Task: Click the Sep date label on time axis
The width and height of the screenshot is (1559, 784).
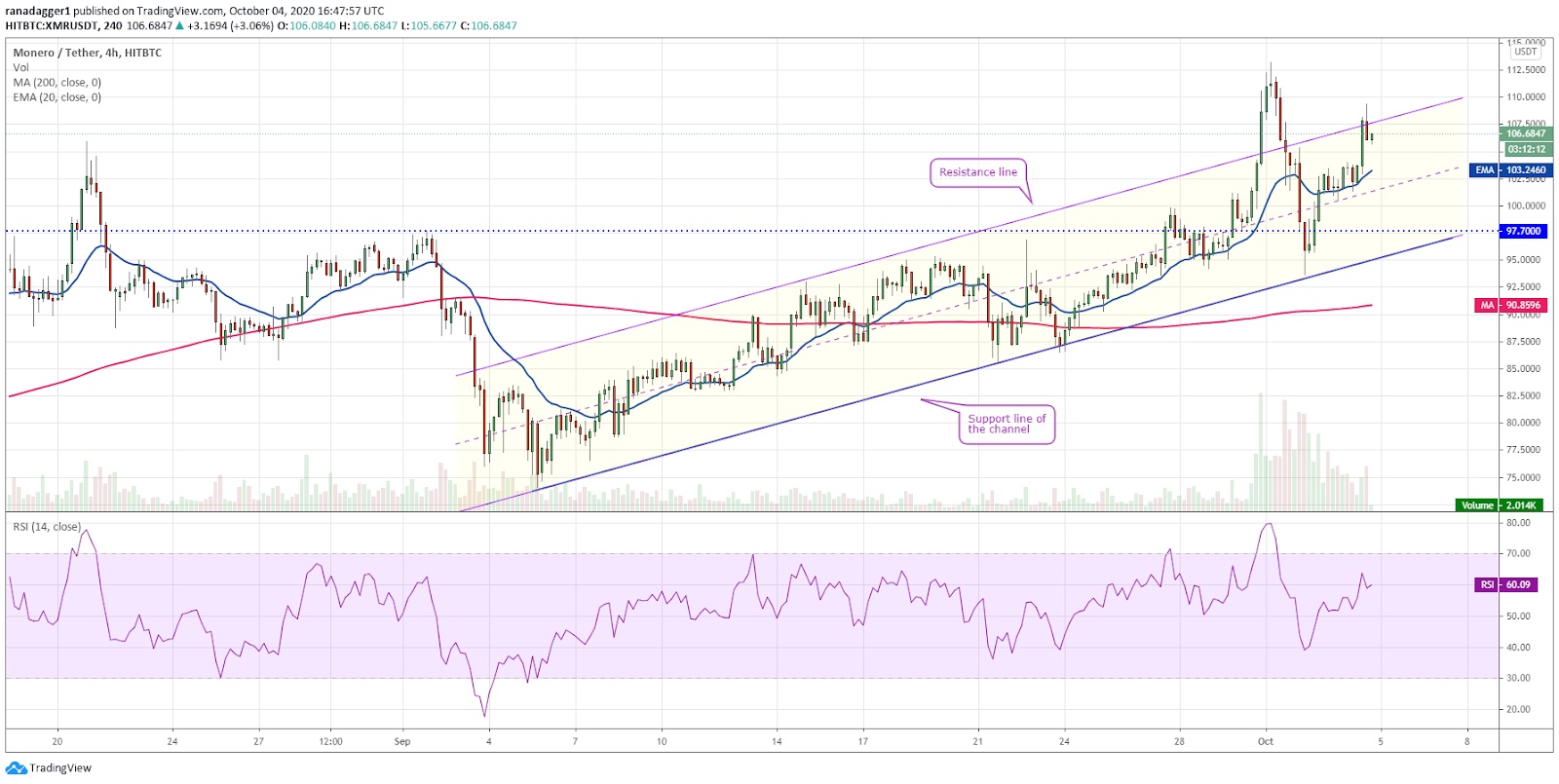Action: click(402, 741)
